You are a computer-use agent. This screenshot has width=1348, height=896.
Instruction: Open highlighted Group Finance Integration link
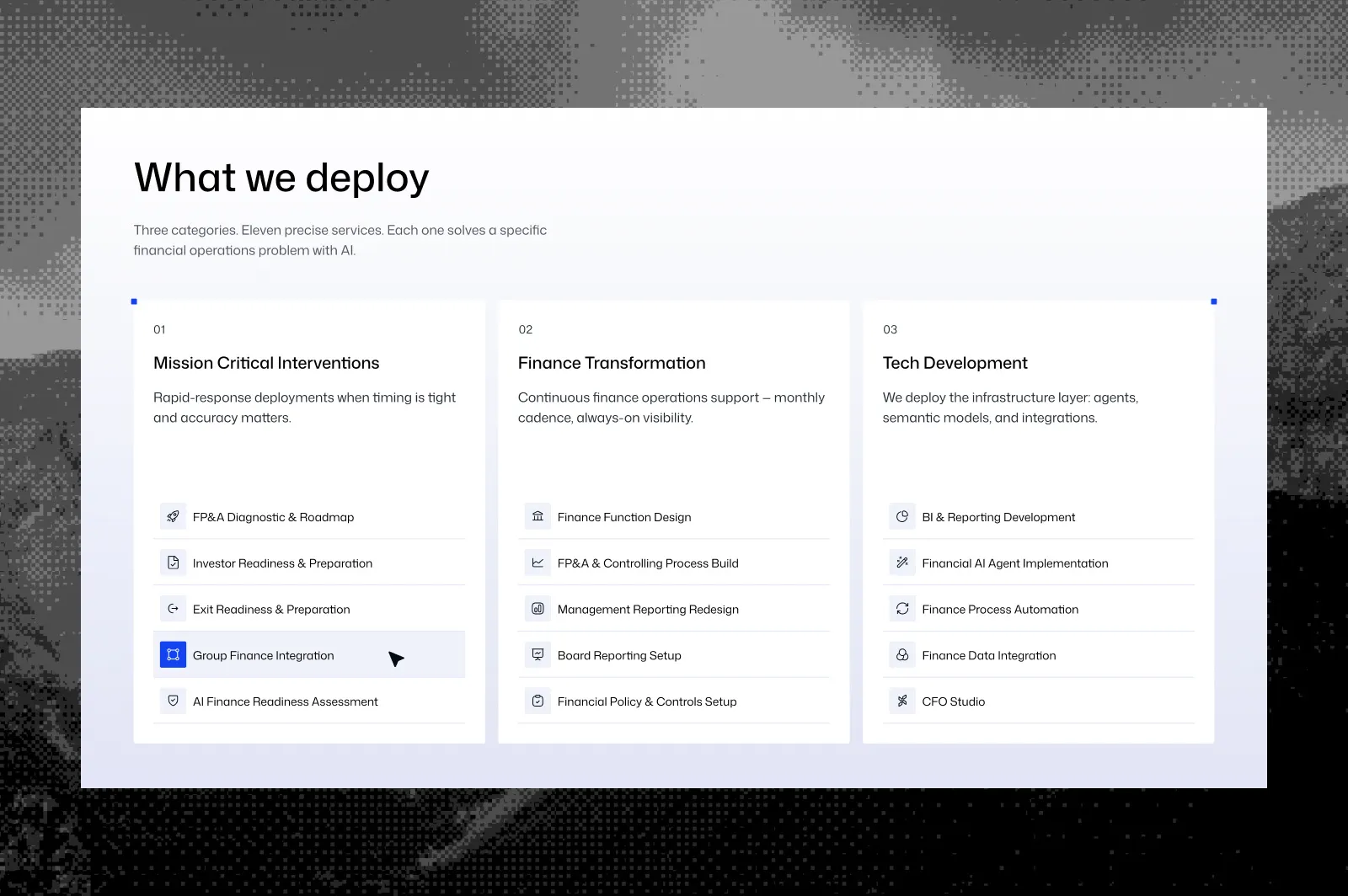(309, 654)
